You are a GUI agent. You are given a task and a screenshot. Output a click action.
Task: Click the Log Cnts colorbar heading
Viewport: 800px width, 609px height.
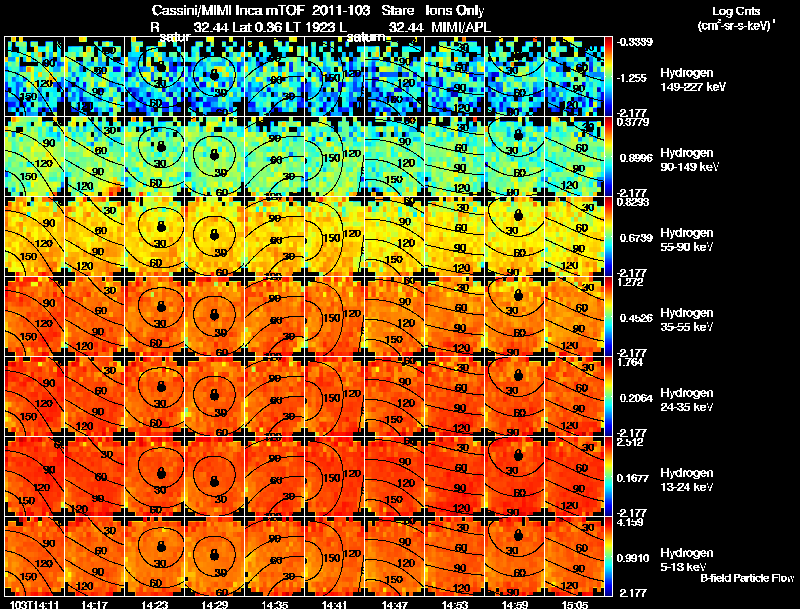coord(735,11)
